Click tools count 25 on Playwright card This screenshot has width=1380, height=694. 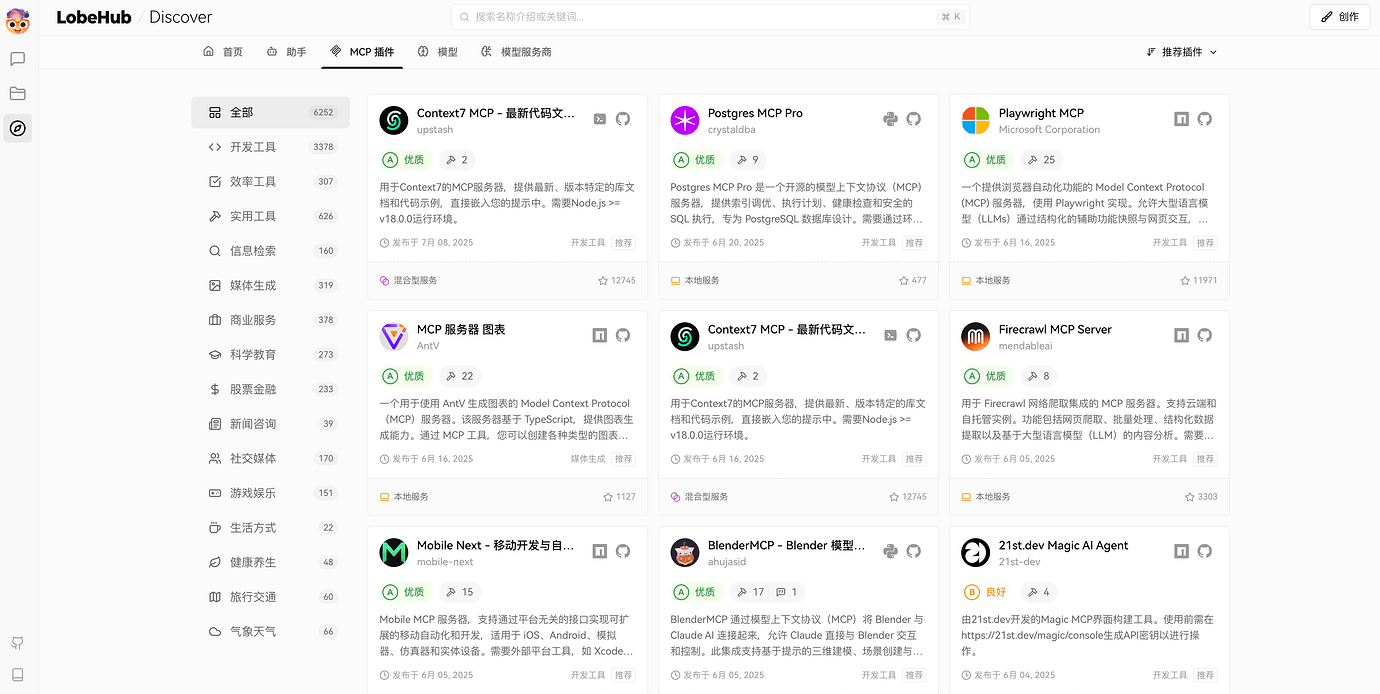1041,160
